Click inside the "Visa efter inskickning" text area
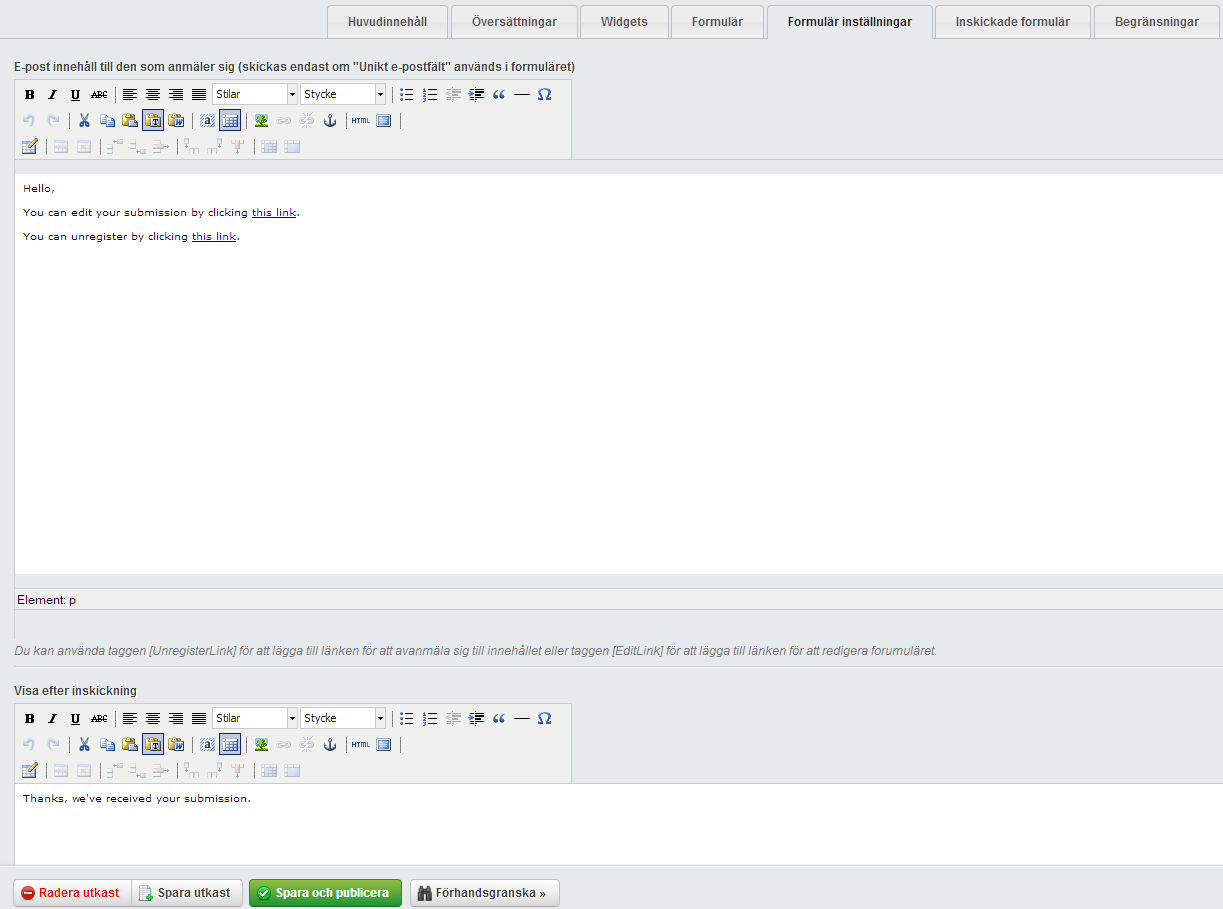1223x909 pixels. pos(618,825)
